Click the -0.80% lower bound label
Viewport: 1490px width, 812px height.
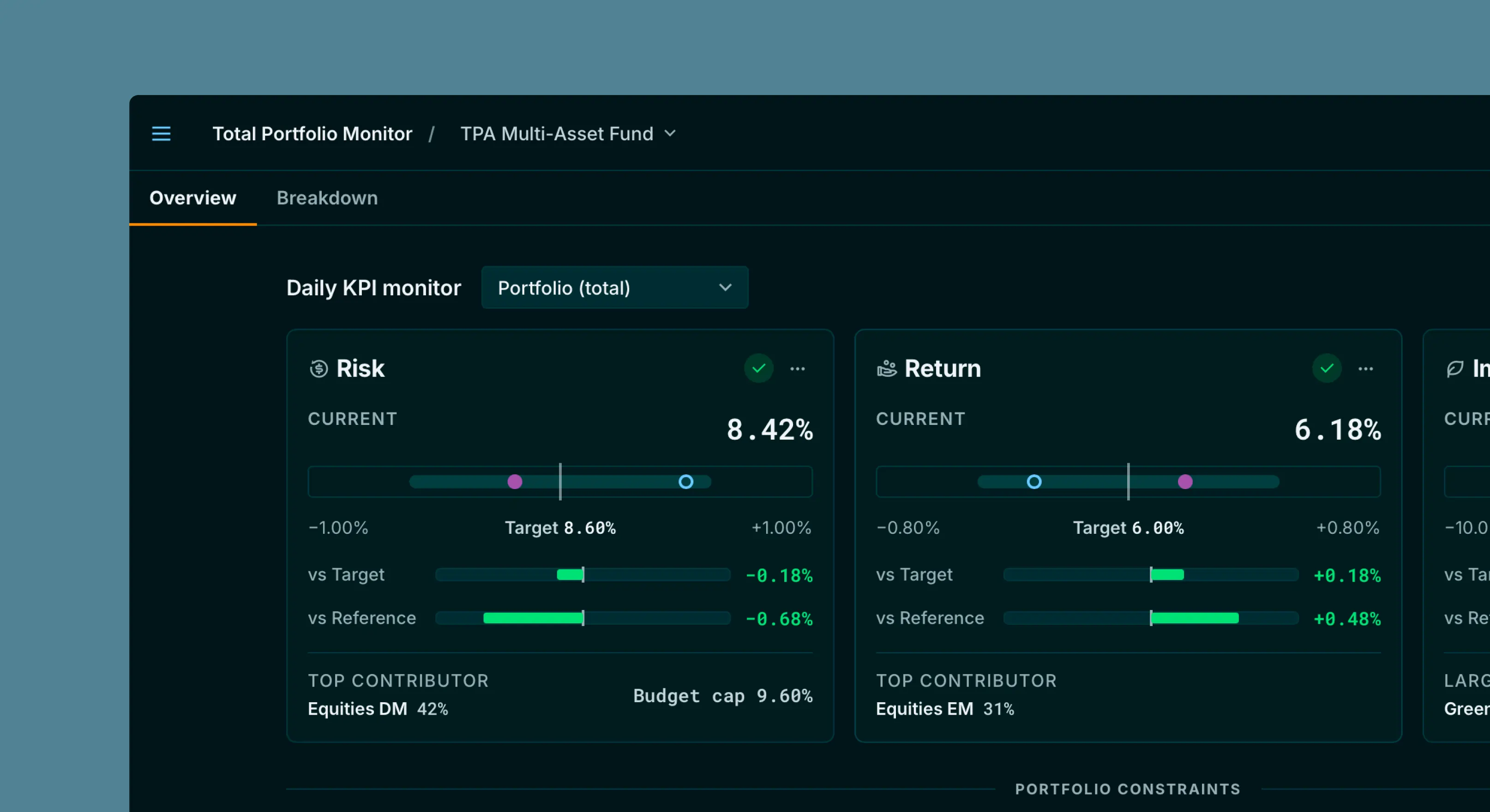coord(908,528)
